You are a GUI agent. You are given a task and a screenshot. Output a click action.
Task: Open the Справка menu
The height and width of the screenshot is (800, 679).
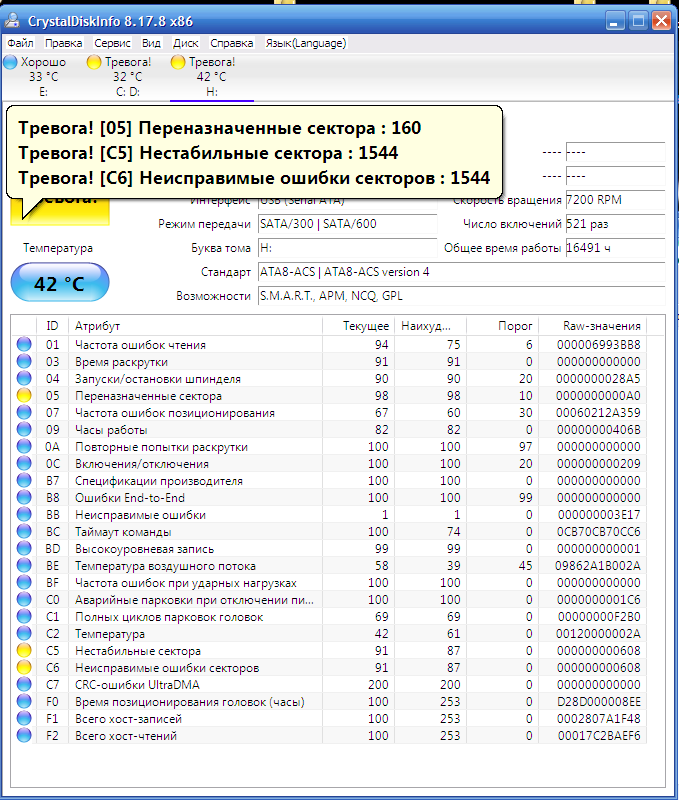tap(232, 43)
